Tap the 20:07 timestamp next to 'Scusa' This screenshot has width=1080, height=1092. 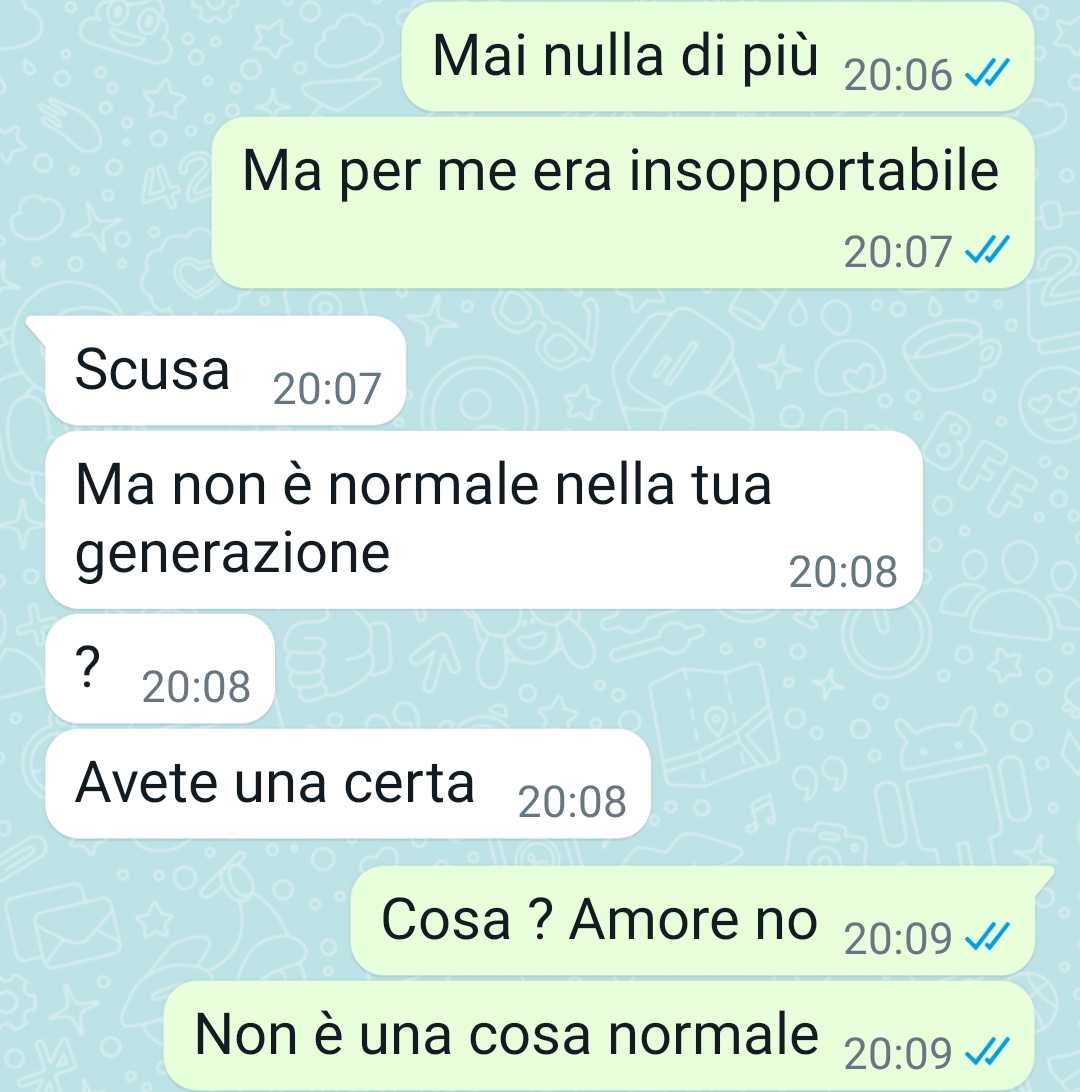tap(327, 389)
